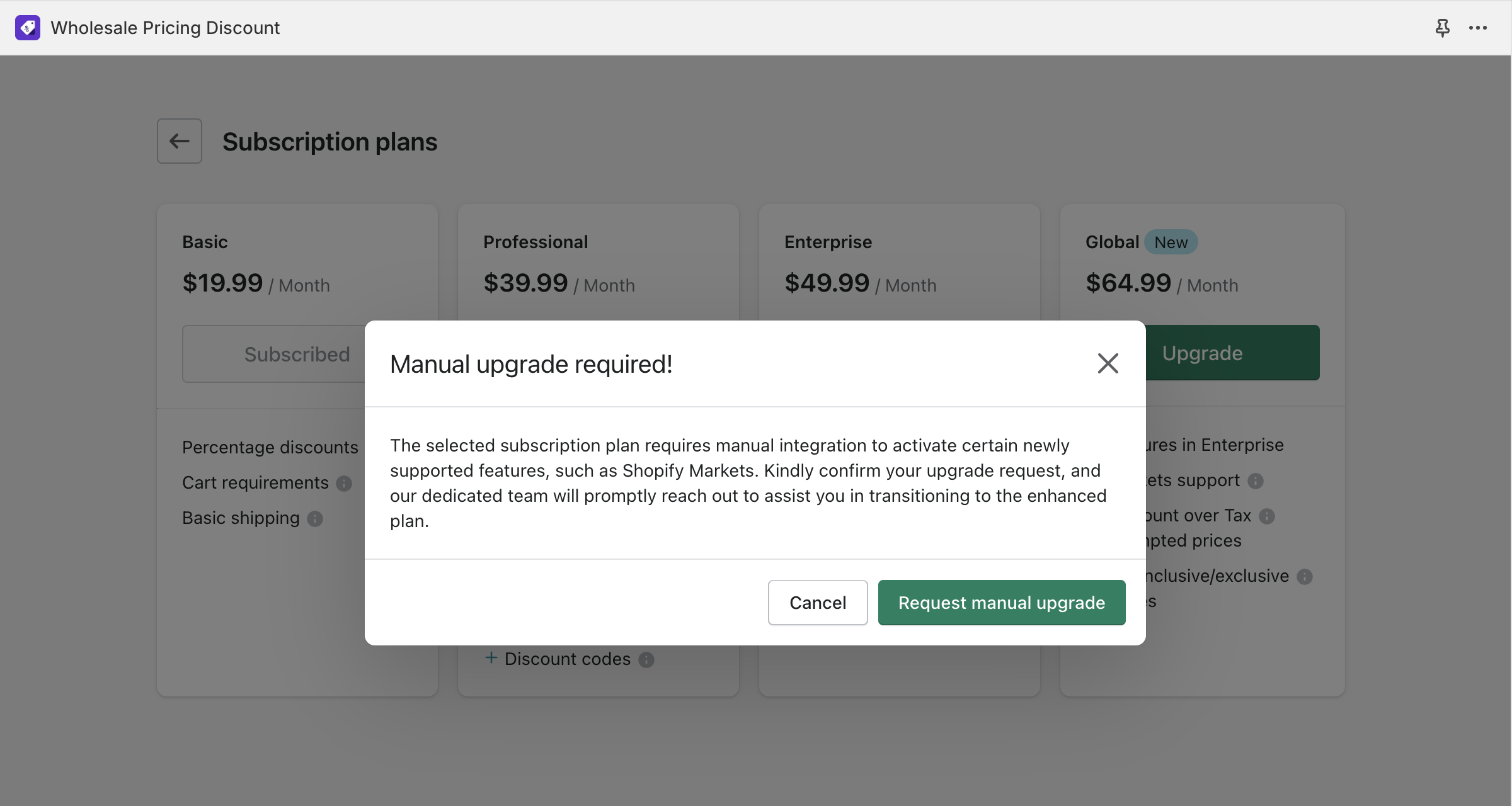Click the Discount codes info icon
This screenshot has width=1512, height=806.
[x=646, y=660]
